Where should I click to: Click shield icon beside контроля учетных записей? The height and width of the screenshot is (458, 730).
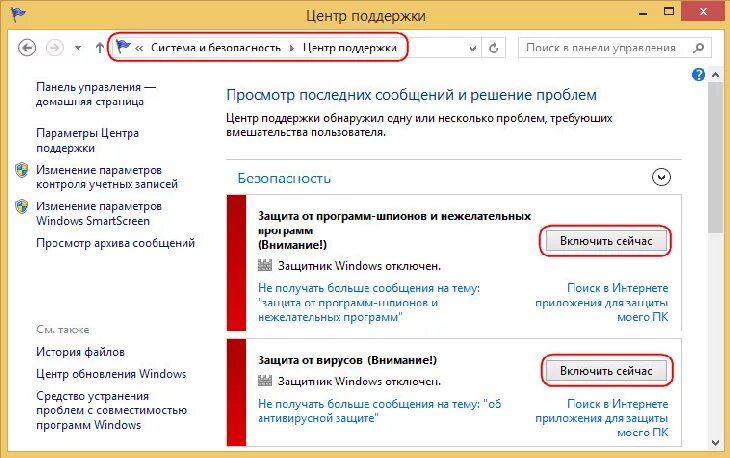[21, 170]
